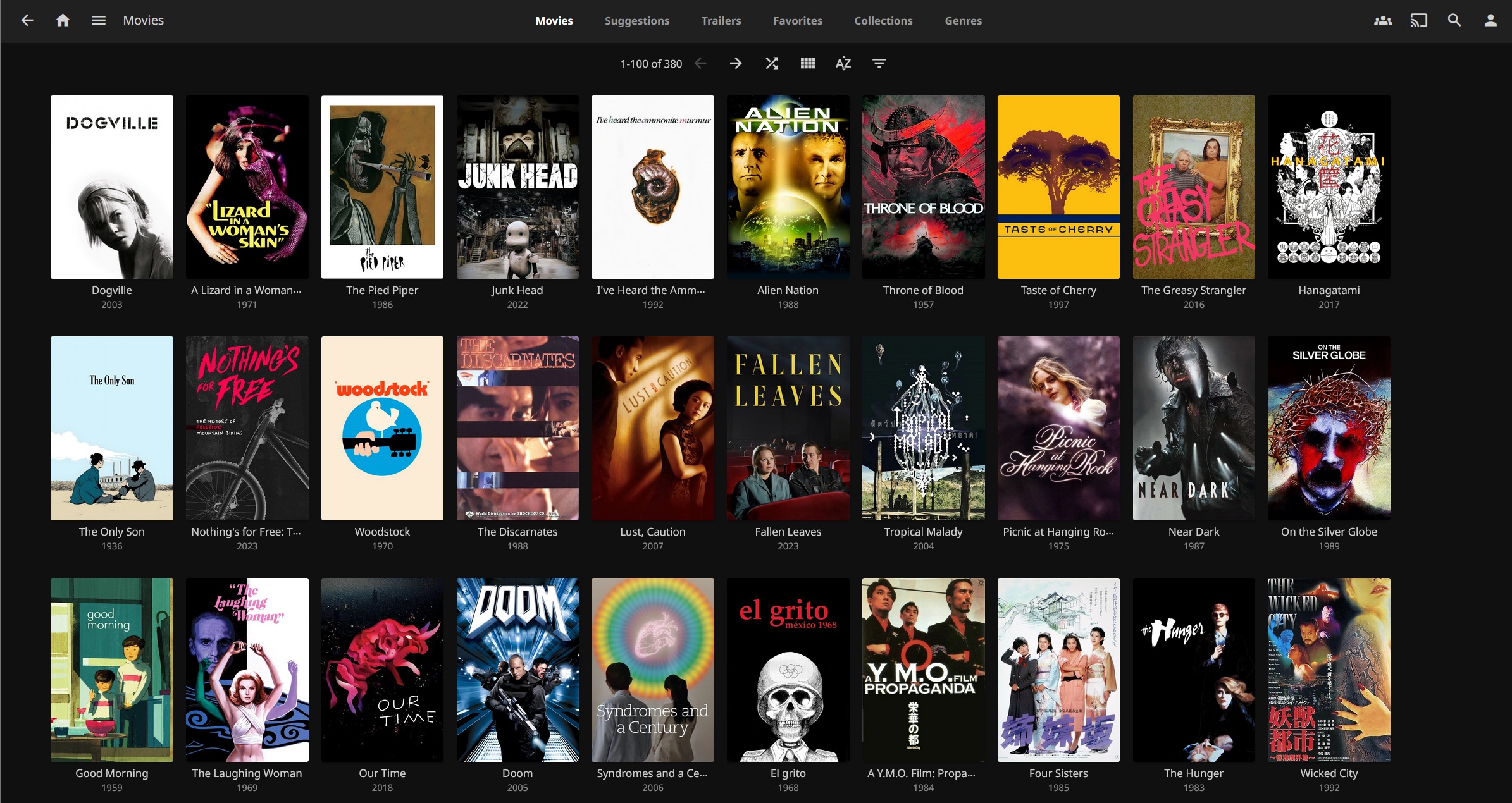The height and width of the screenshot is (803, 1512).
Task: Click the 'Junk Head' title text
Action: 517,290
